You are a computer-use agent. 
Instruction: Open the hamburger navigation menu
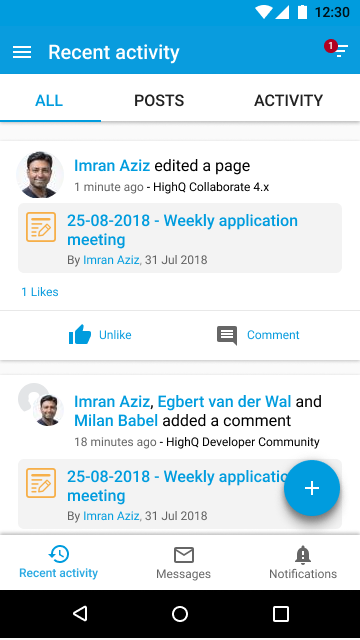tap(22, 52)
